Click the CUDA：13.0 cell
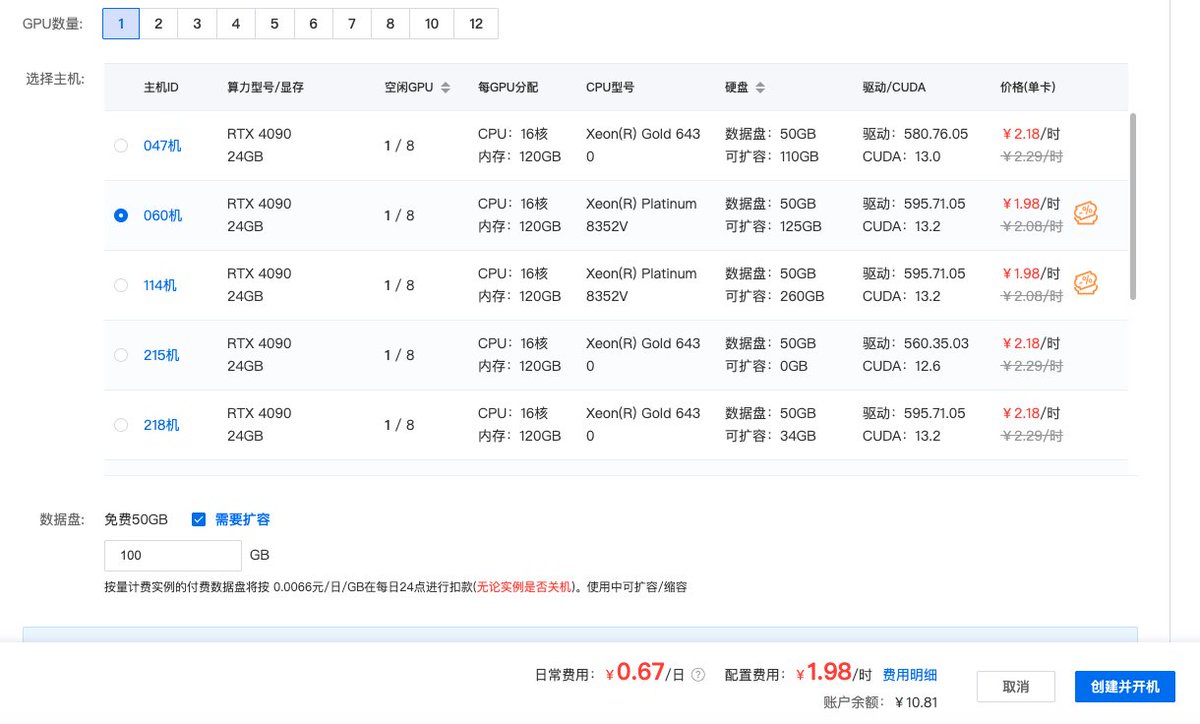This screenshot has height=724, width=1200. (x=901, y=156)
